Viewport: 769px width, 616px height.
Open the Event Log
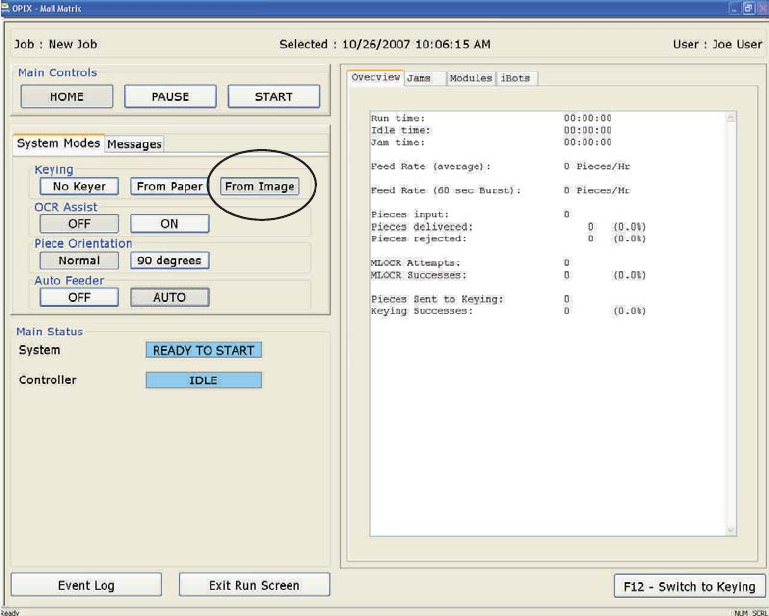(x=86, y=585)
